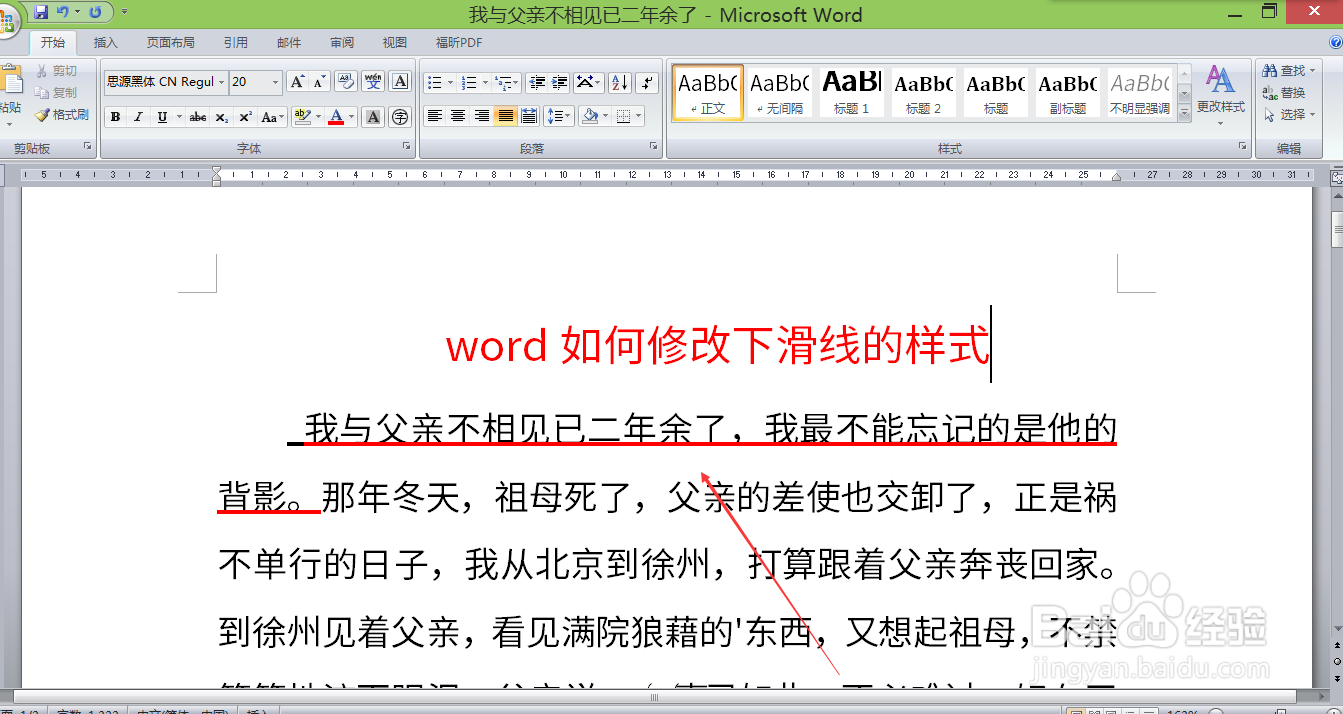This screenshot has width=1343, height=714.
Task: Open the Font dialog launcher
Action: click(407, 147)
